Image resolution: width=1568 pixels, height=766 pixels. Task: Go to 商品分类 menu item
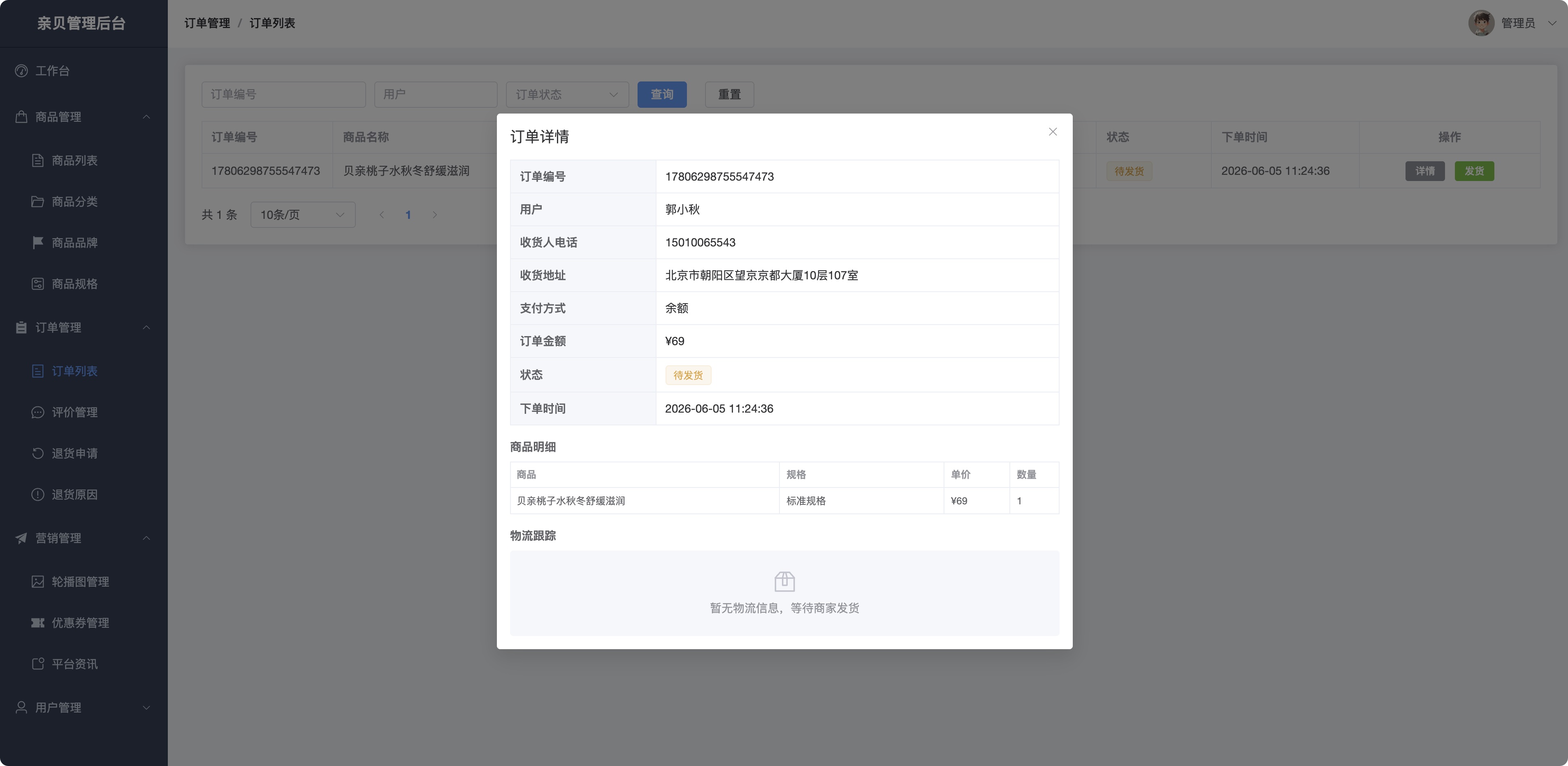pyautogui.click(x=84, y=202)
